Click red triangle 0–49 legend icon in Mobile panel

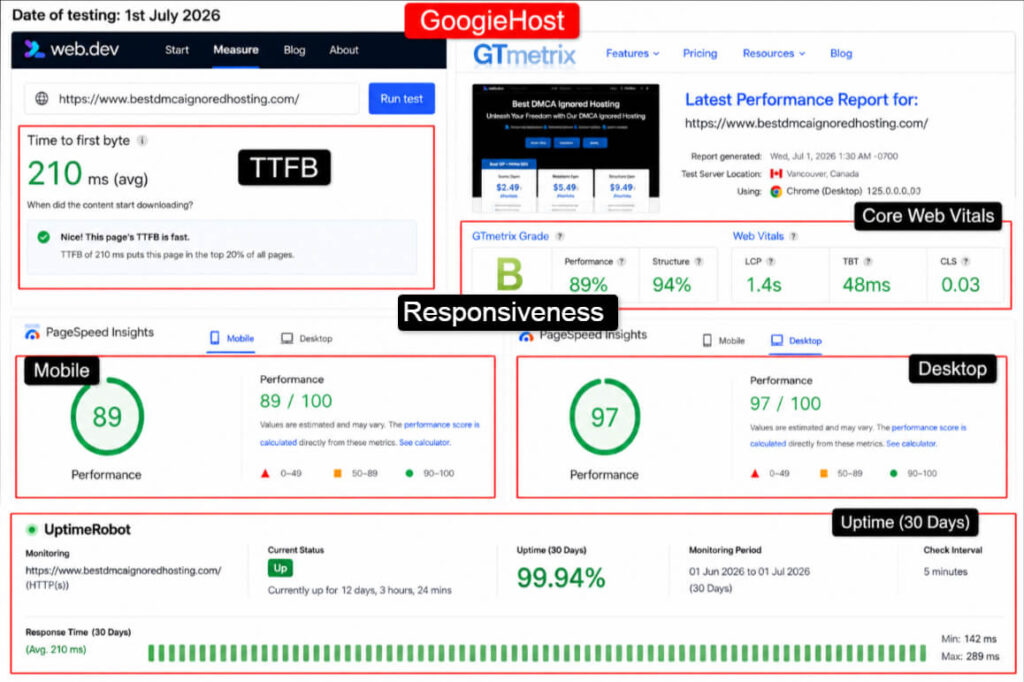[x=265, y=474]
